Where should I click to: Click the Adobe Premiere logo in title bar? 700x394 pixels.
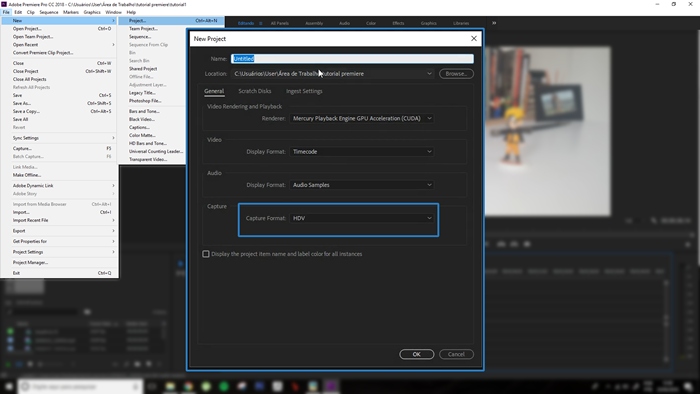pos(4,4)
